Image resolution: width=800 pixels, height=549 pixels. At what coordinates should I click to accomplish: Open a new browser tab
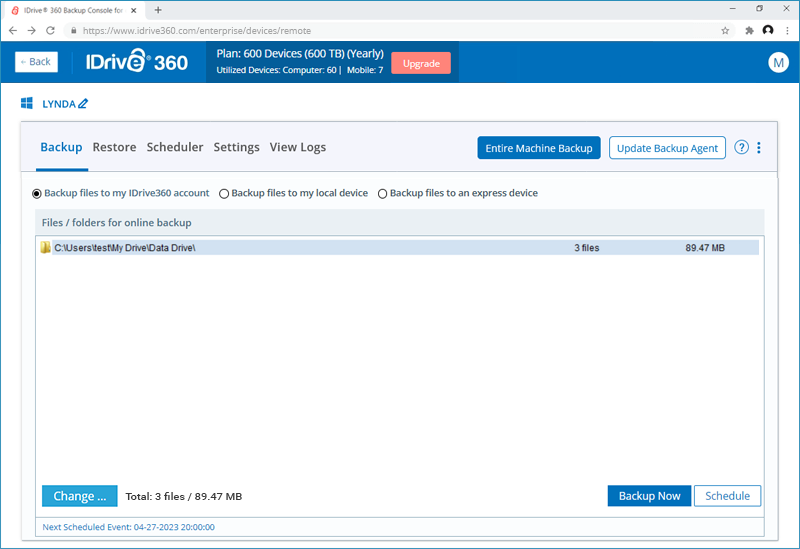click(x=158, y=10)
